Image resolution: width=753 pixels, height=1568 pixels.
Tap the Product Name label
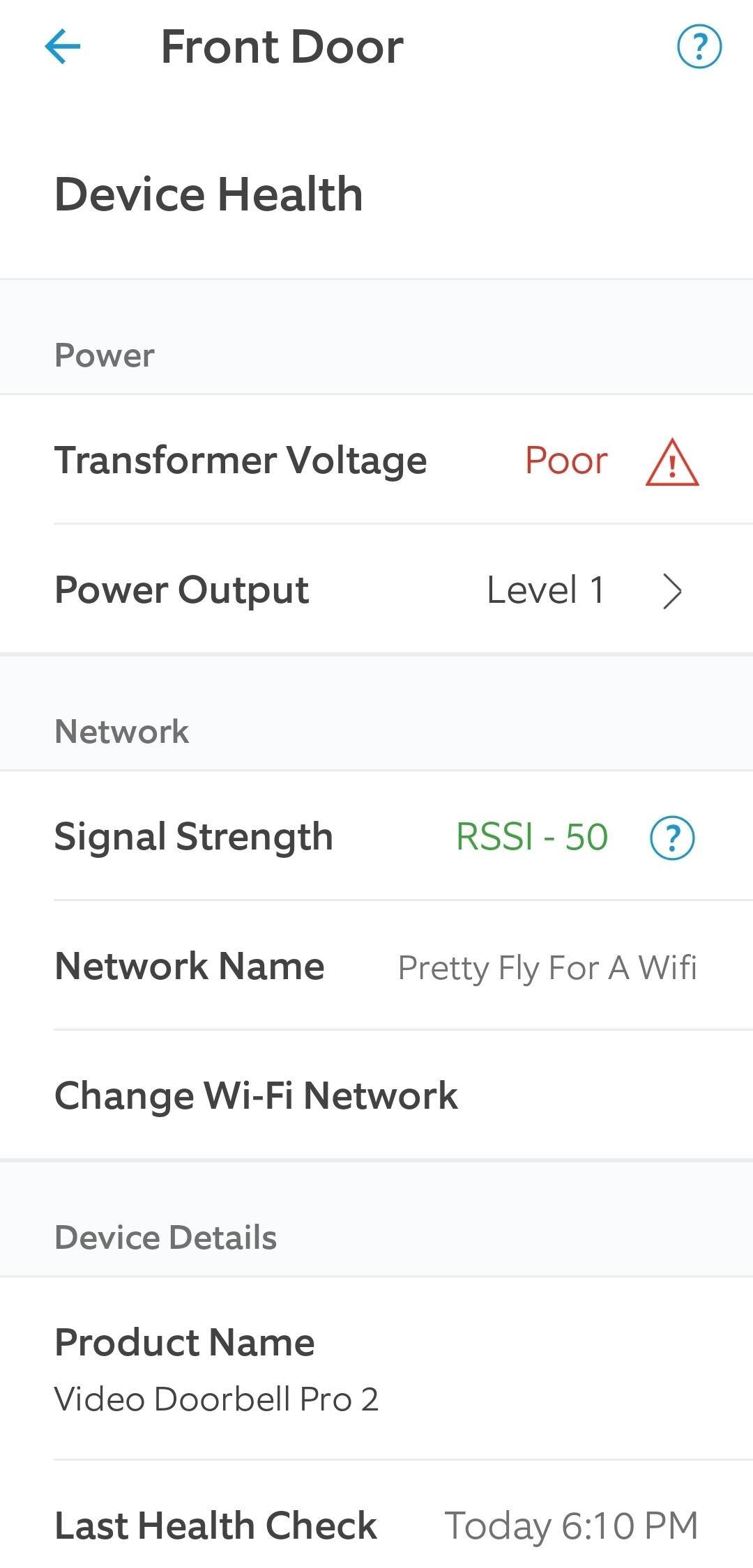click(x=184, y=1342)
